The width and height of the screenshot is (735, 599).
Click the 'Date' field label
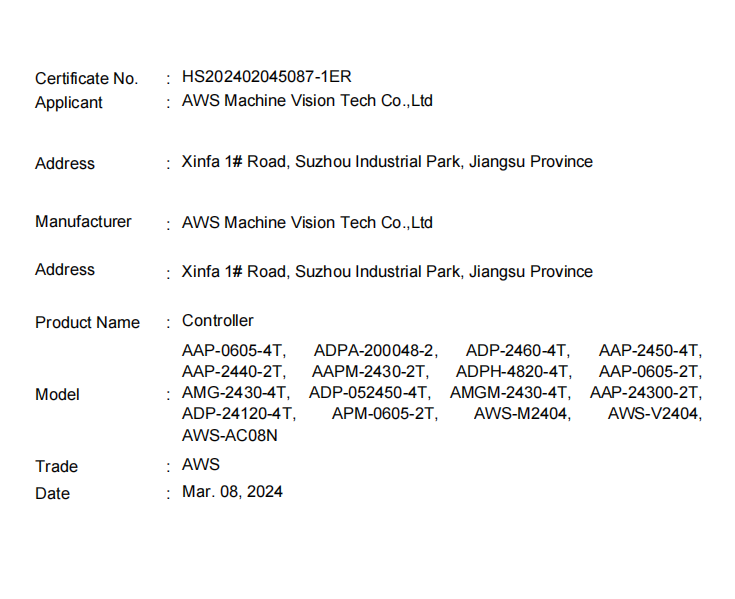pos(52,493)
